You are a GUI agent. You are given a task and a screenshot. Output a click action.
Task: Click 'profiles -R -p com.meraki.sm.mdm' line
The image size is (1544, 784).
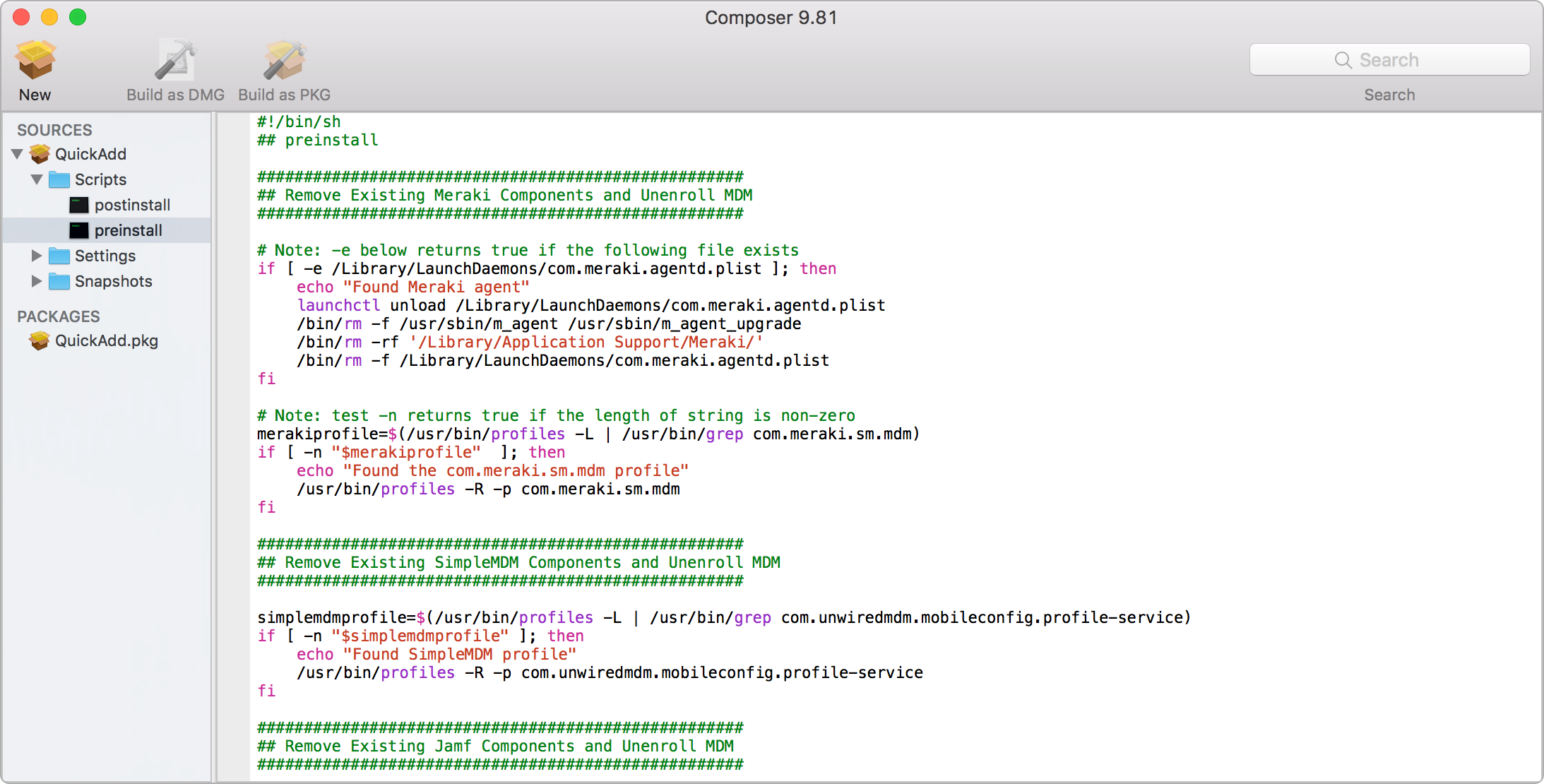[488, 489]
